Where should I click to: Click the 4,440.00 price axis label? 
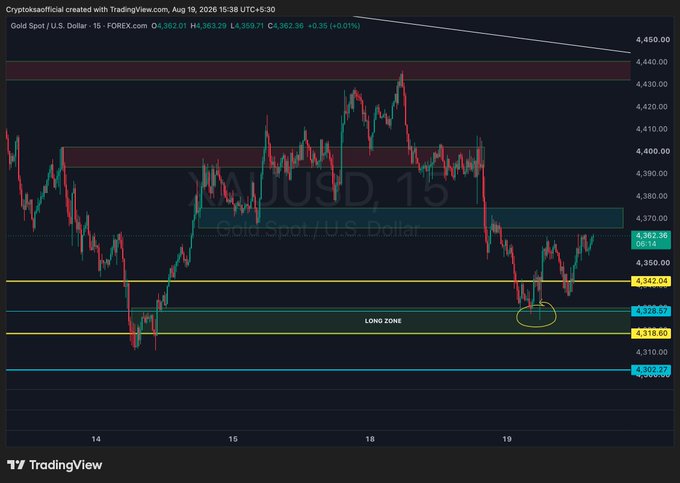651,62
